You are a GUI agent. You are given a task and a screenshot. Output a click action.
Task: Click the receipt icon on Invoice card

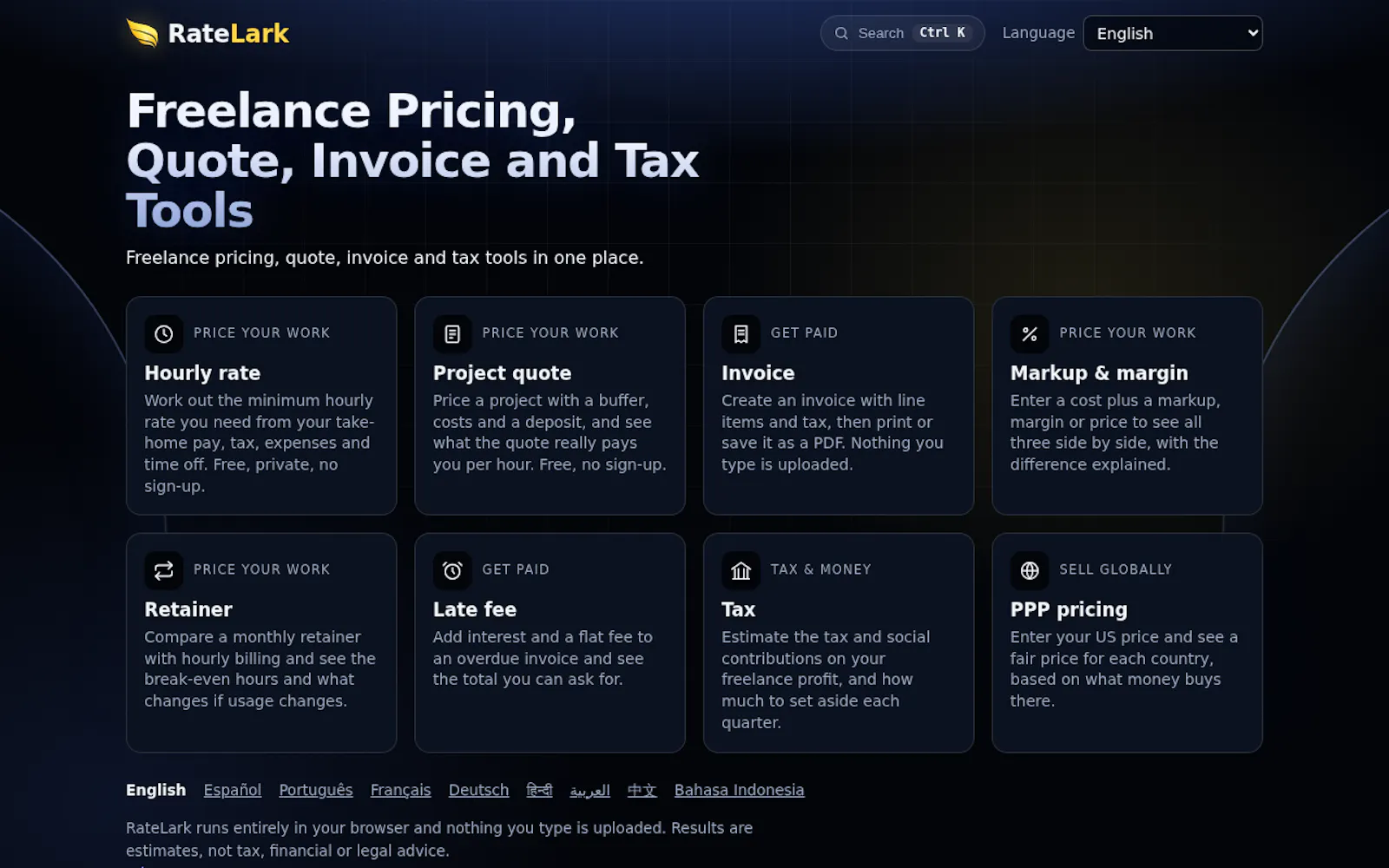tap(741, 333)
